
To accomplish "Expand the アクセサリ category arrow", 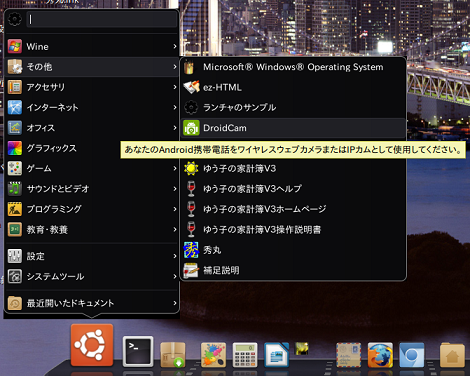I will pyautogui.click(x=175, y=87).
